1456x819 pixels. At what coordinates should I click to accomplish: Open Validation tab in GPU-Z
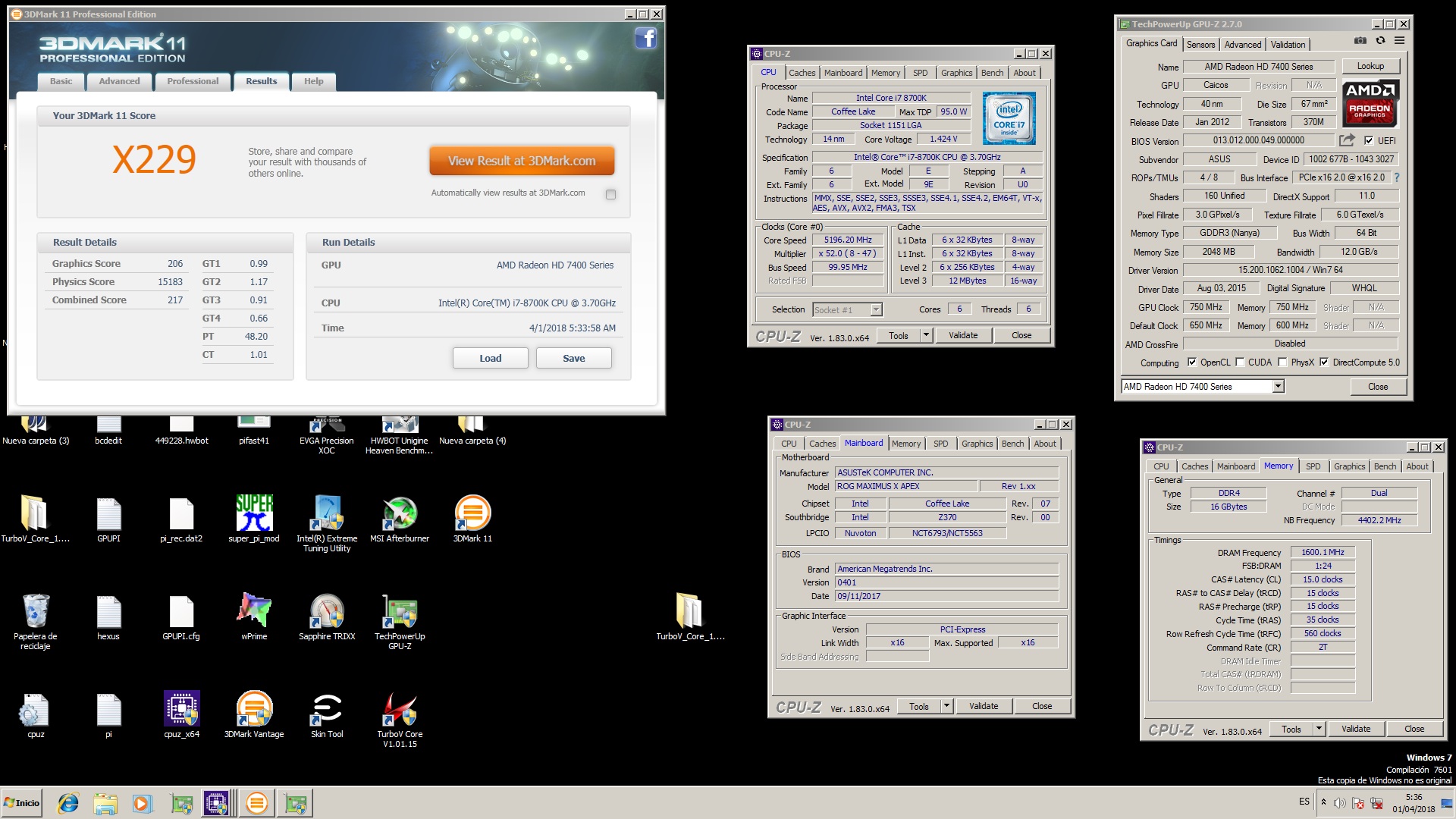pos(1288,45)
